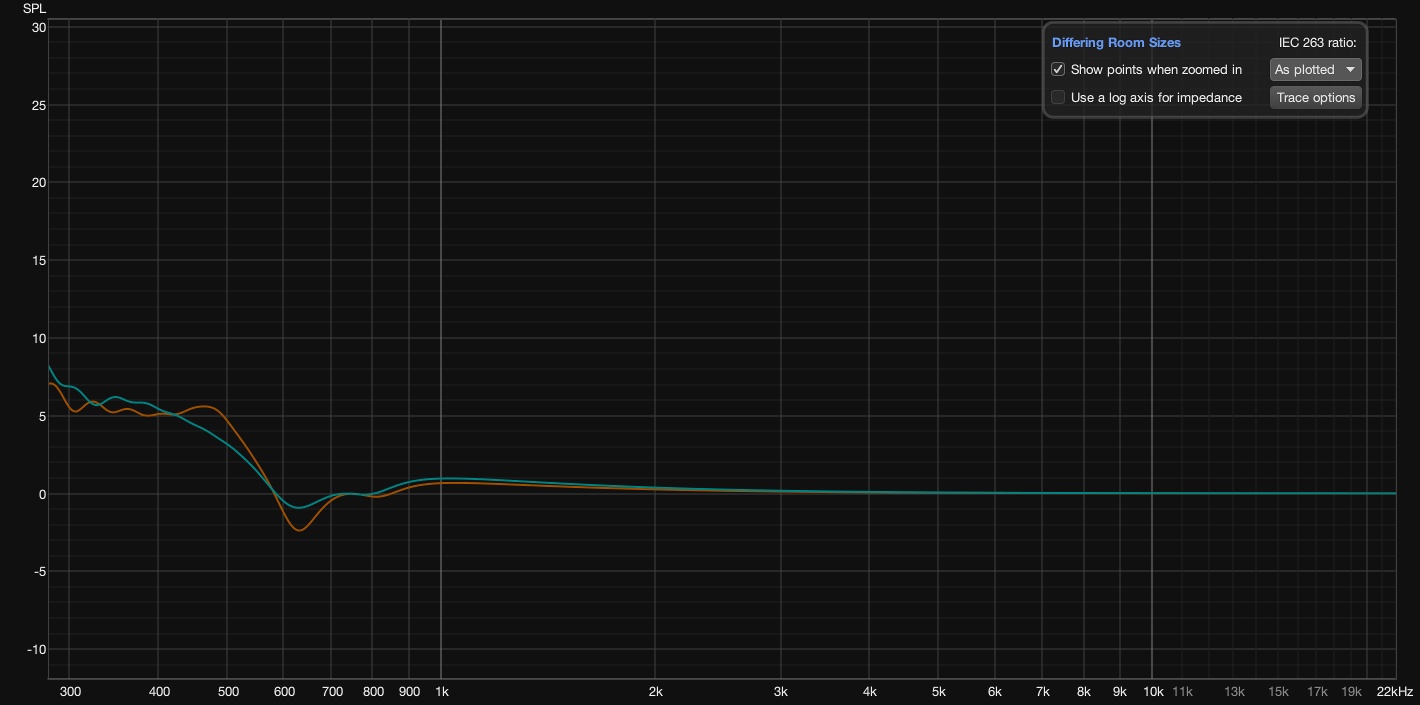Uncheck the Show points when zoomed in checkbox

(x=1058, y=70)
